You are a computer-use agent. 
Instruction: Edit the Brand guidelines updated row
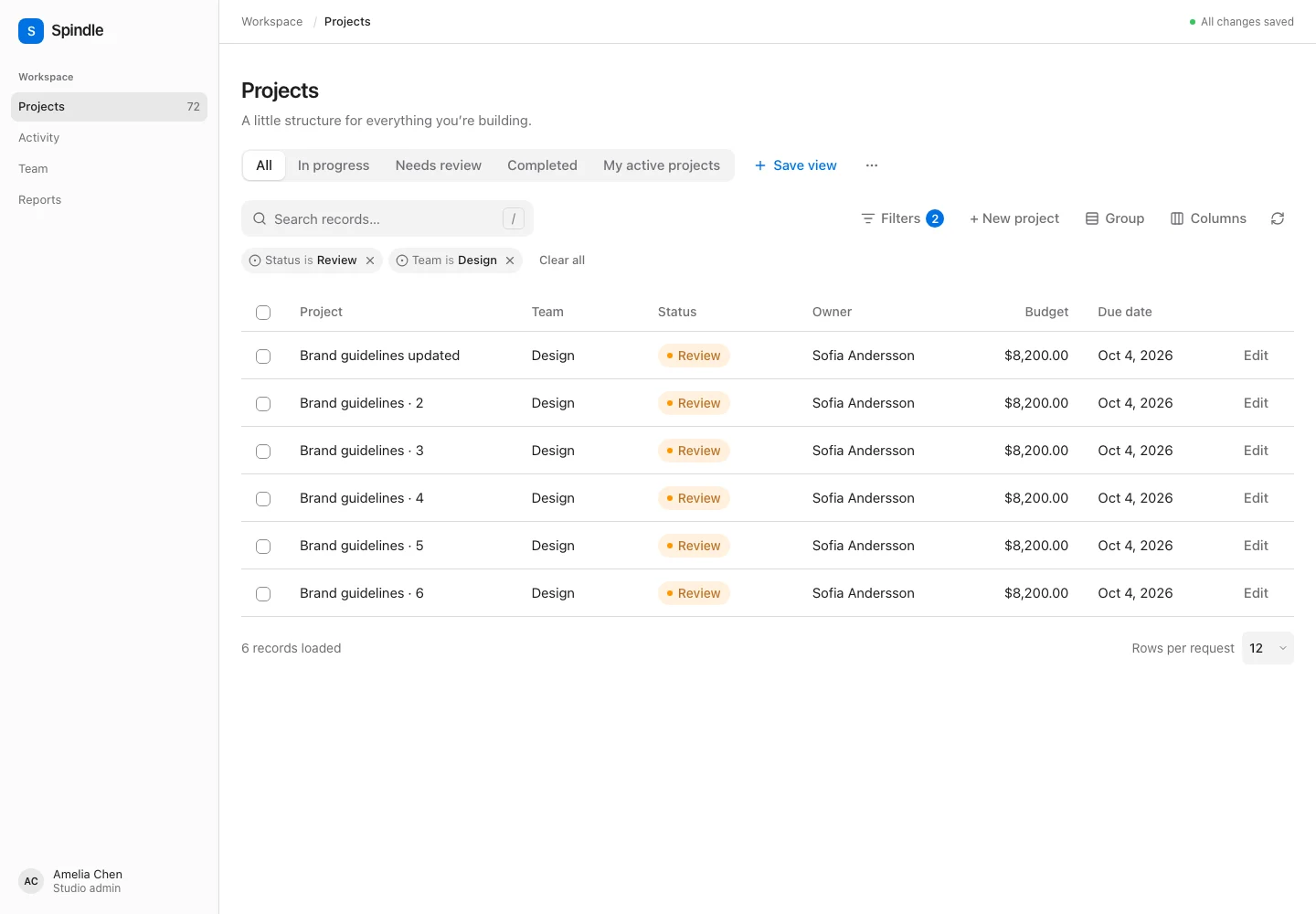click(x=1256, y=356)
